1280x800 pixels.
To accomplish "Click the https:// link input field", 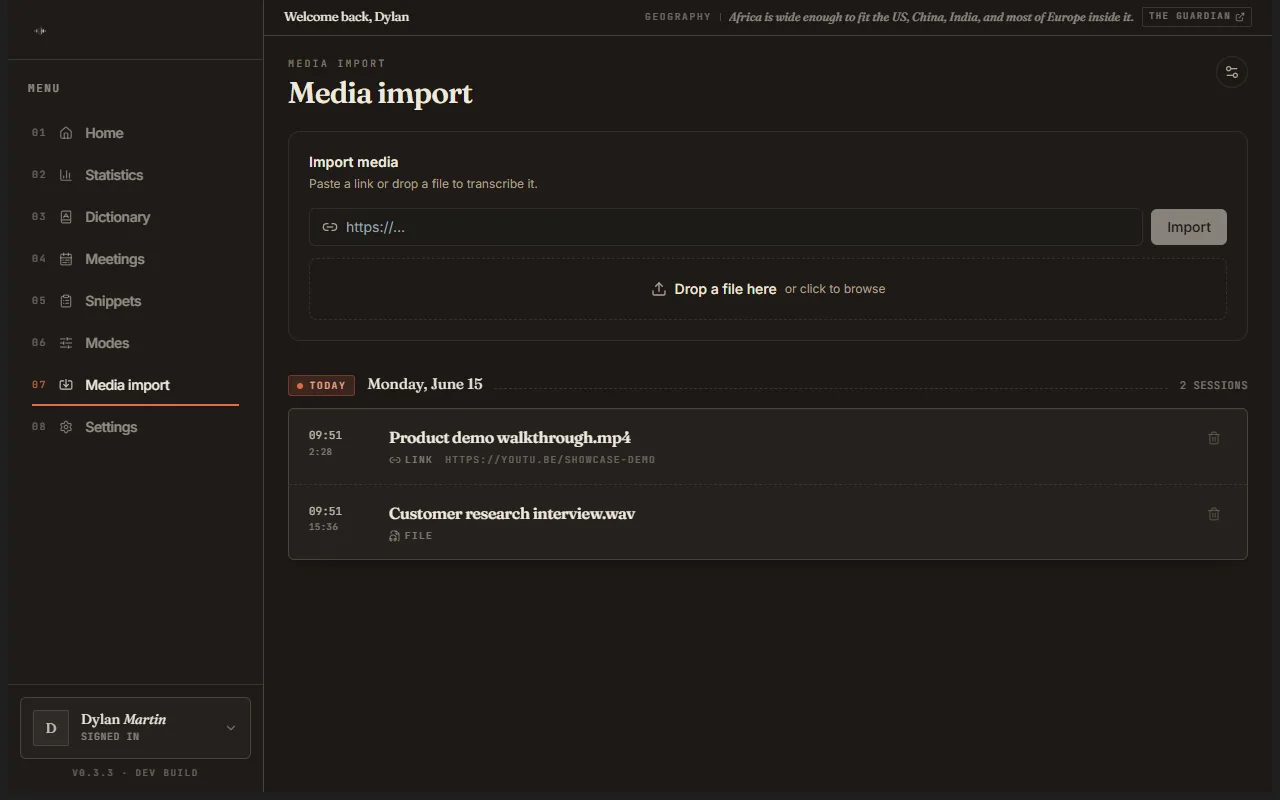I will pyautogui.click(x=726, y=227).
